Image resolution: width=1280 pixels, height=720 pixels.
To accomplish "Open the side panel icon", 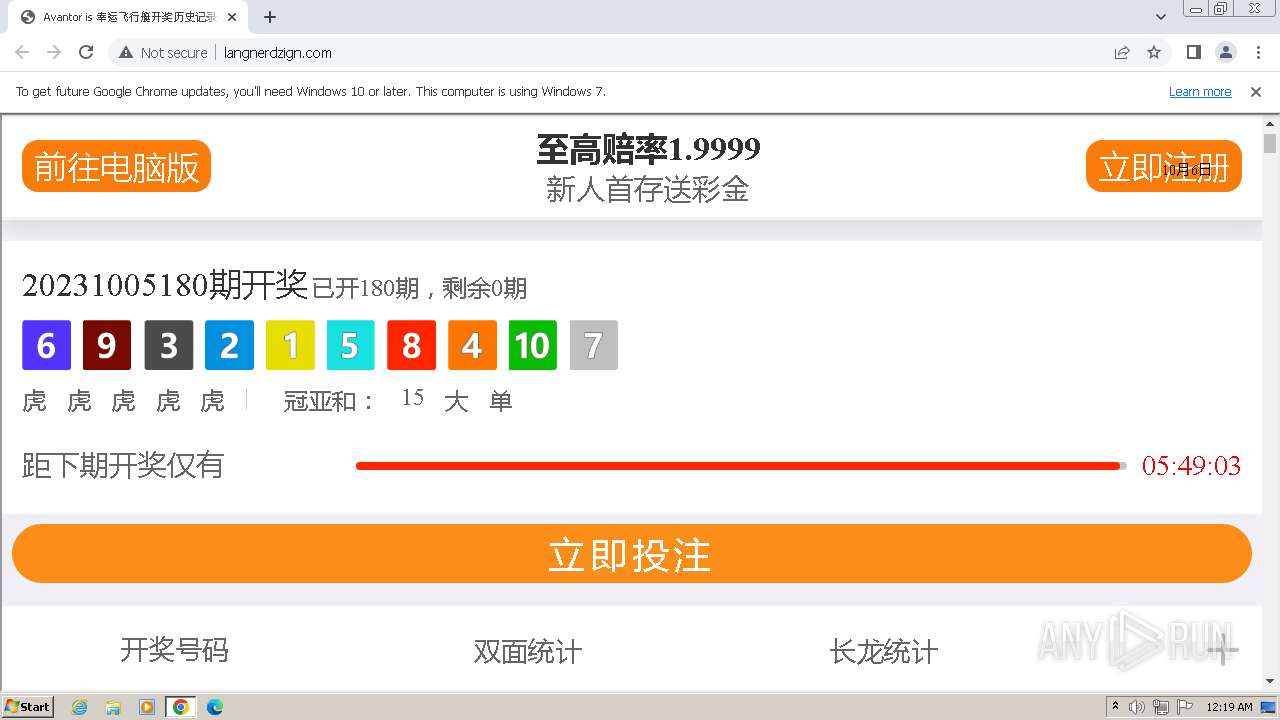I will (x=1194, y=52).
